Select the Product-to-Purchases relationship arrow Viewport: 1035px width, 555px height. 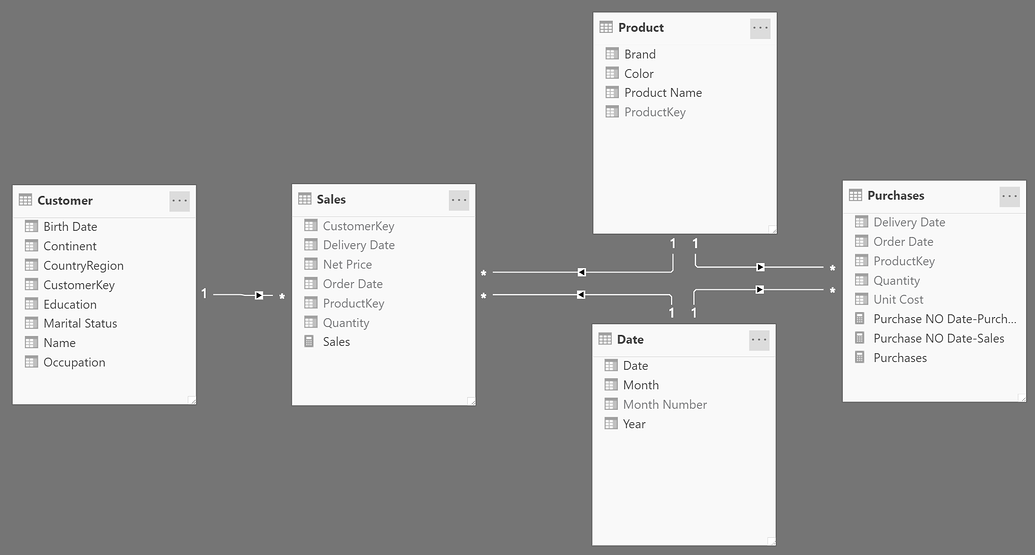760,267
